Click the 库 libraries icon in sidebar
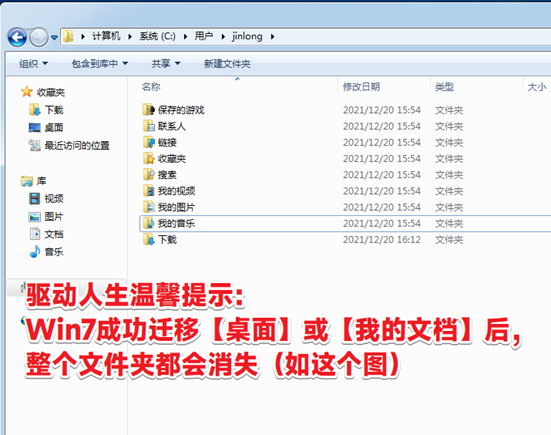551x435 pixels. tap(27, 181)
